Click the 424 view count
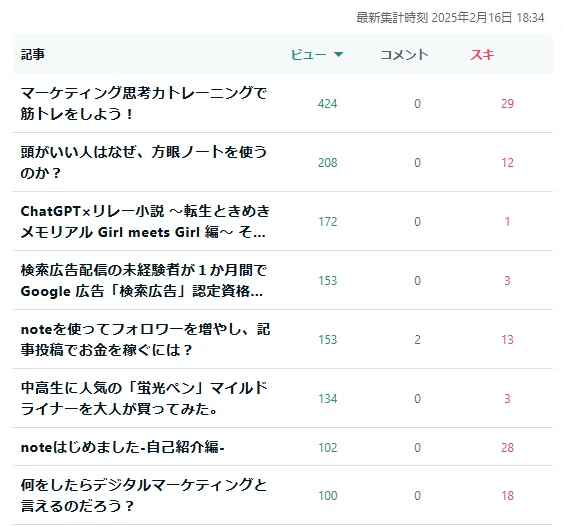 pos(327,104)
